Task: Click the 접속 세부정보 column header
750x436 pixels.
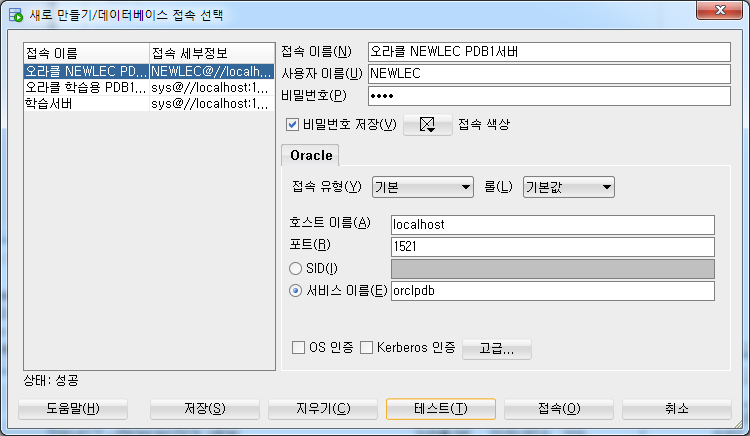Action: (x=212, y=53)
